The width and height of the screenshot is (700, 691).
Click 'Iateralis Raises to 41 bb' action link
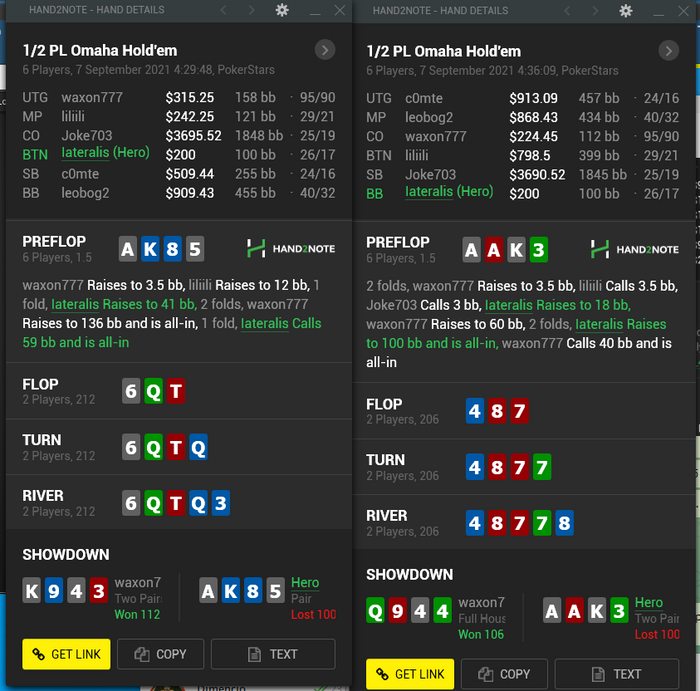pos(124,304)
